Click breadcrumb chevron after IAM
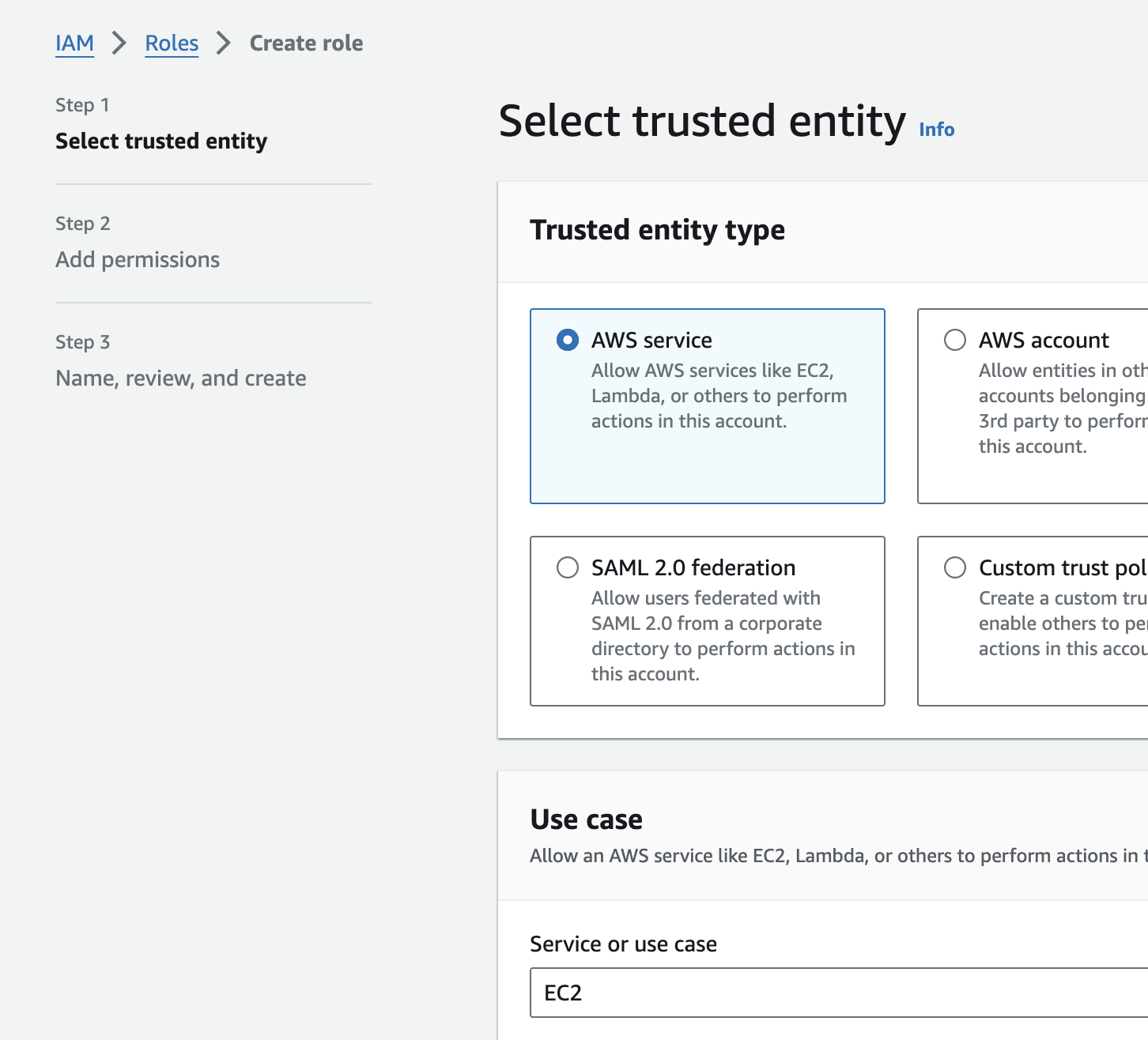The width and height of the screenshot is (1148, 1040). [x=119, y=43]
